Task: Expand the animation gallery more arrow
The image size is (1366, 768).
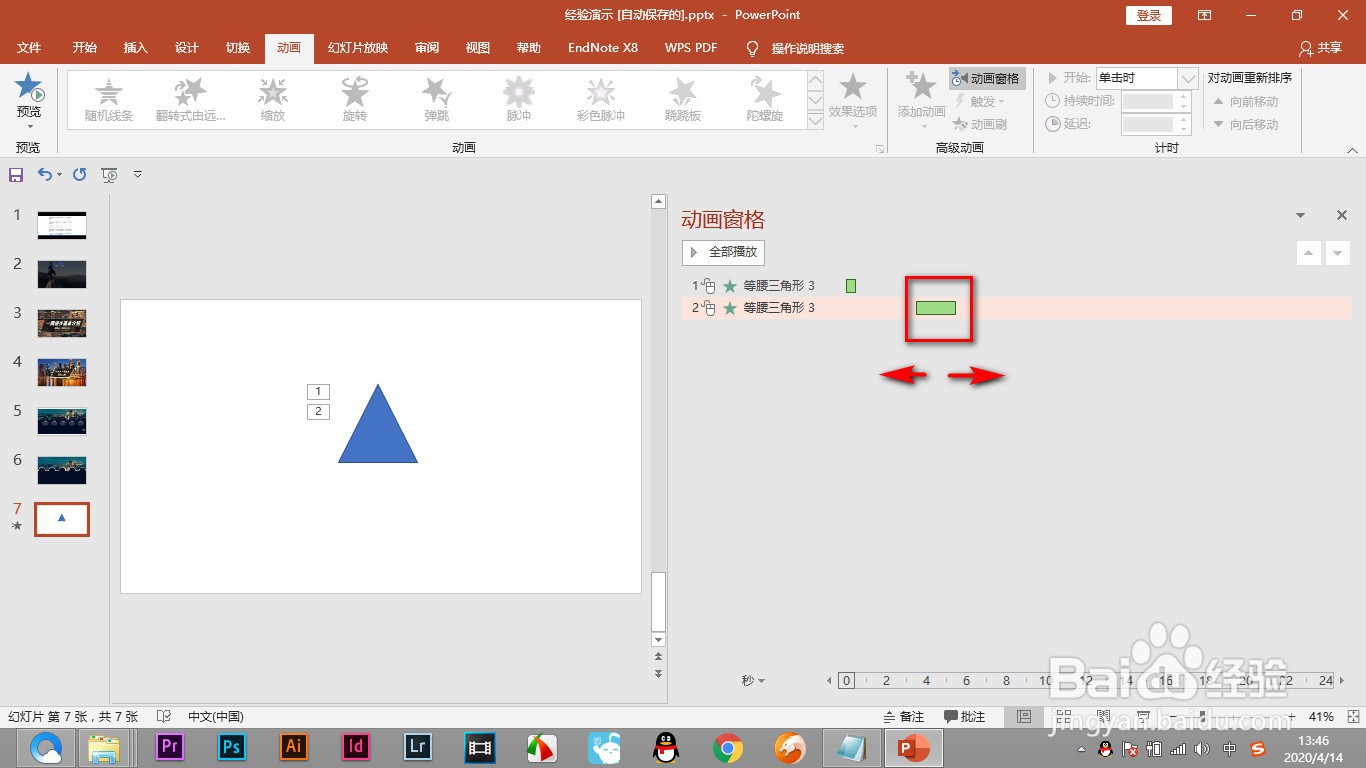Action: (x=815, y=120)
